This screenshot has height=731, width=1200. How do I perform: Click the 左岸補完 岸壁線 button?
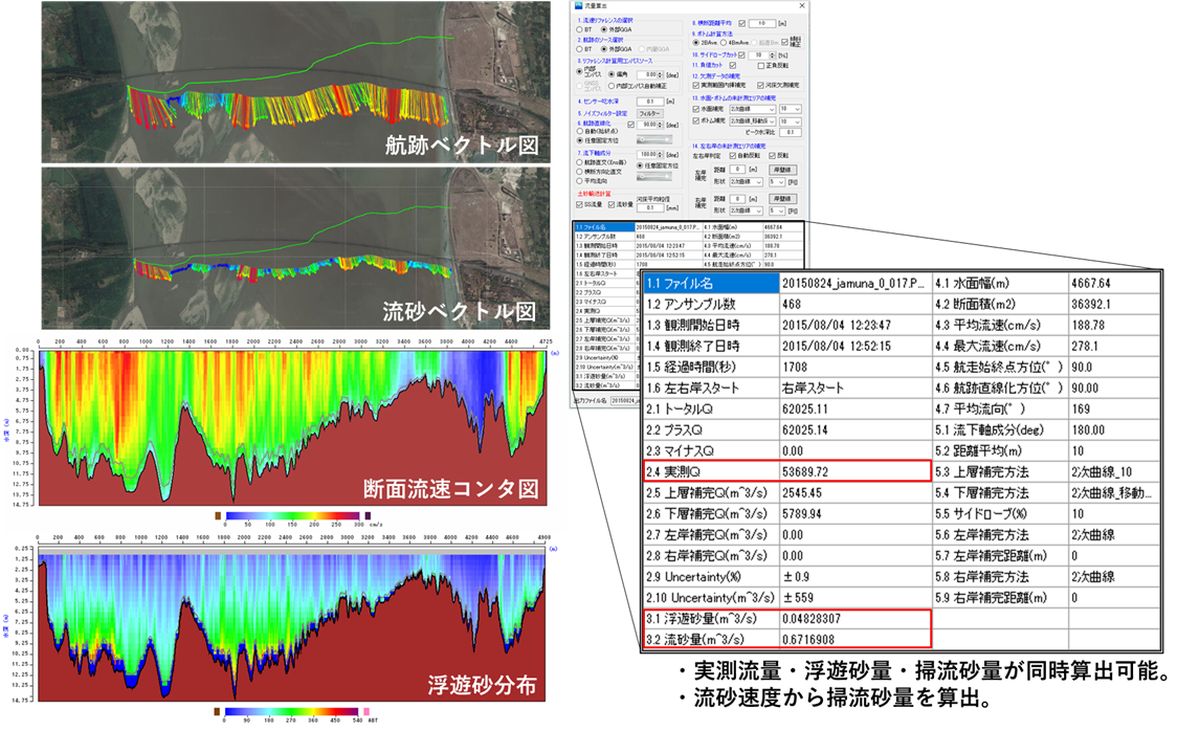point(783,170)
